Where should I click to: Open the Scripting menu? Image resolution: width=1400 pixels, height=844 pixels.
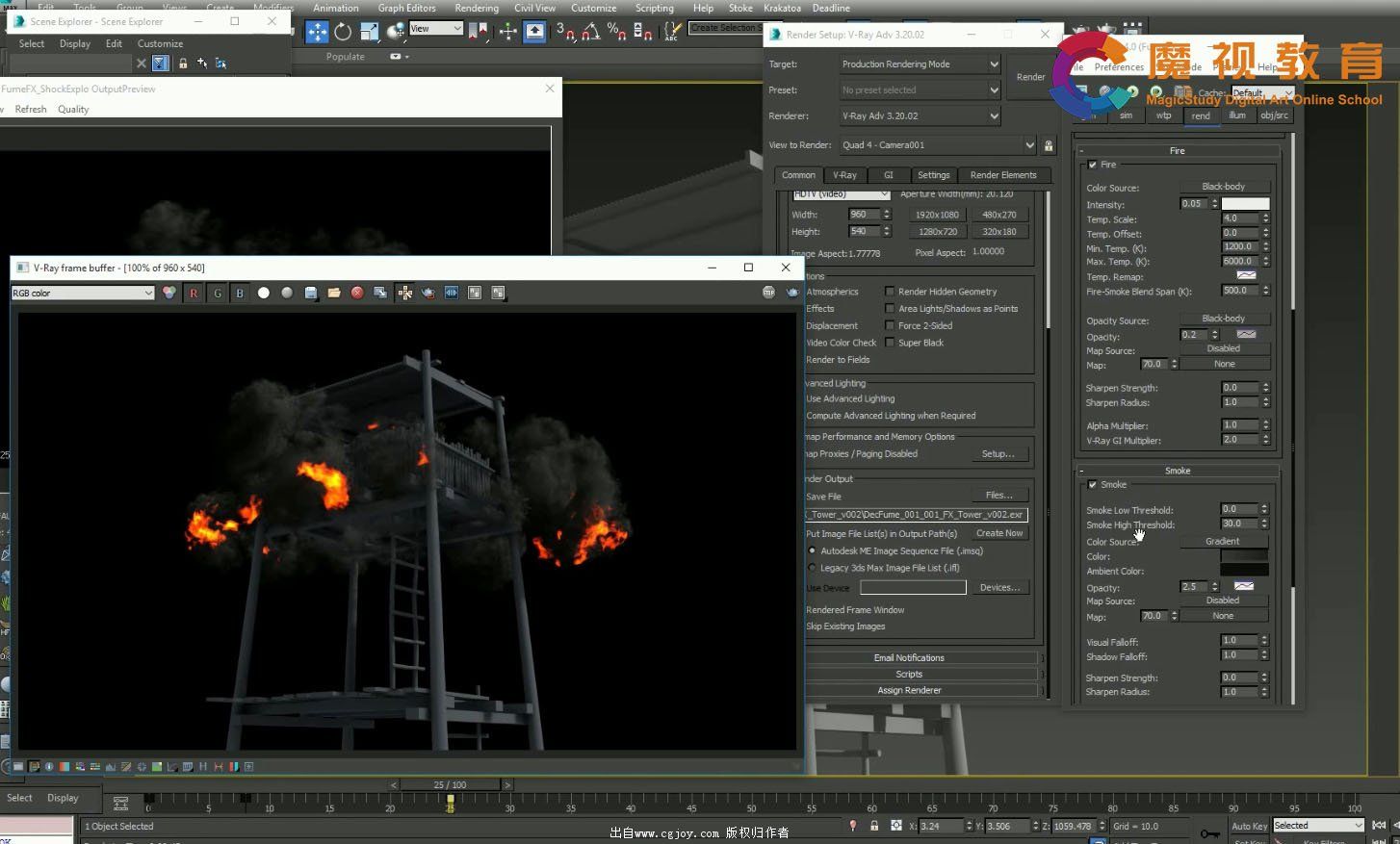pos(654,8)
